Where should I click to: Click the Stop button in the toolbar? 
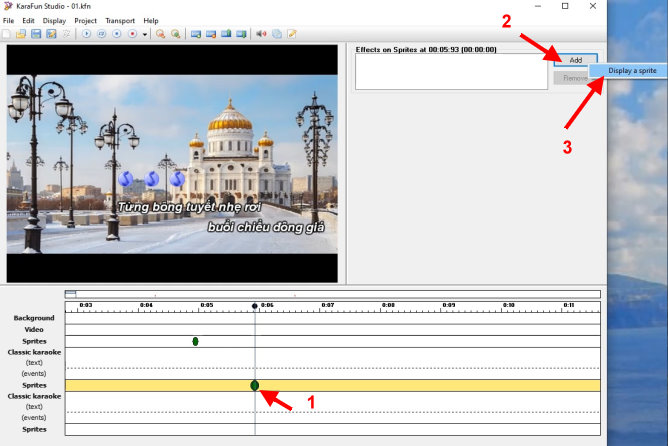coord(117,34)
